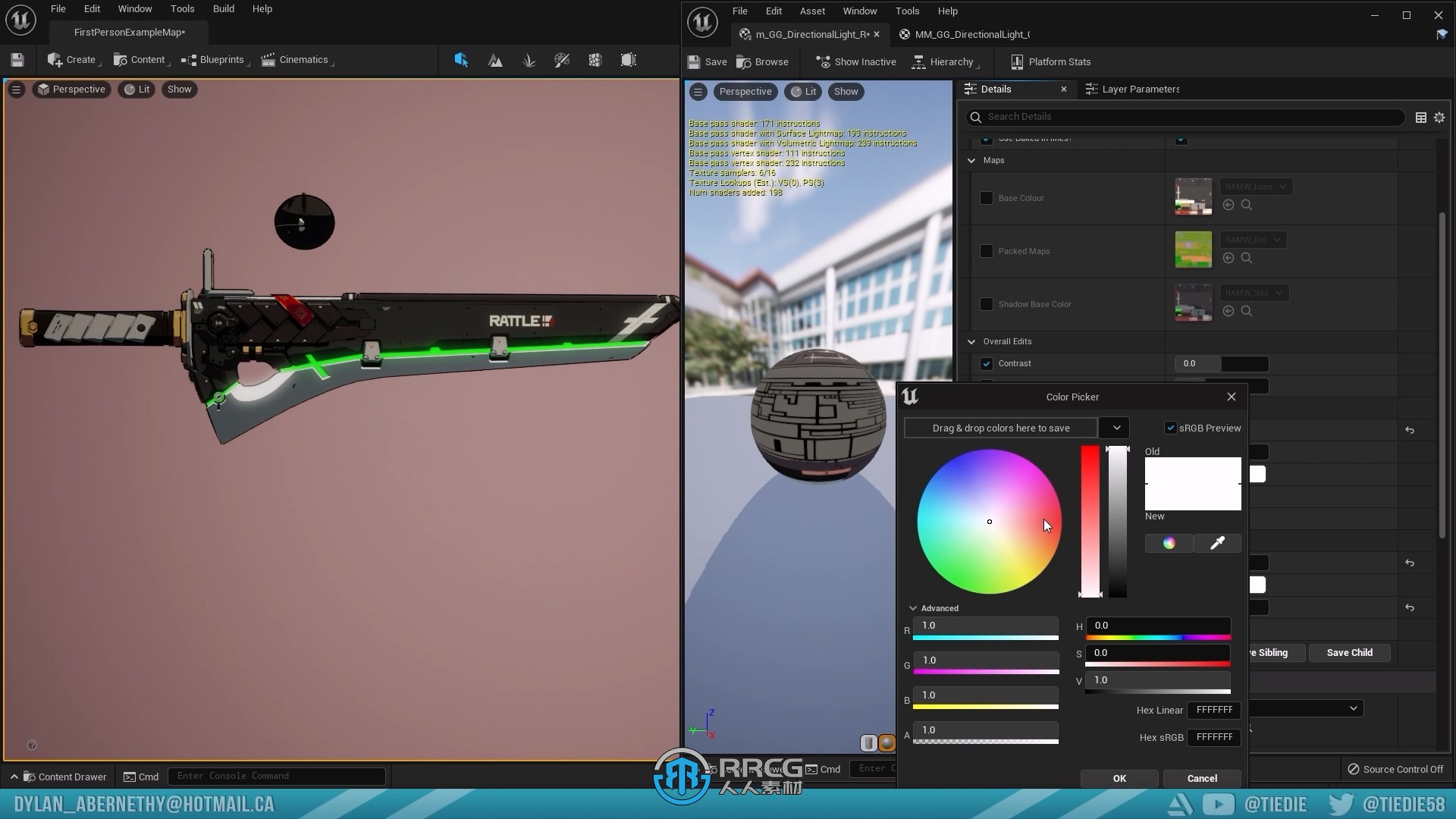Viewport: 1456px width, 819px height.
Task: Click Perspective button in material preview viewport
Action: coord(745,92)
